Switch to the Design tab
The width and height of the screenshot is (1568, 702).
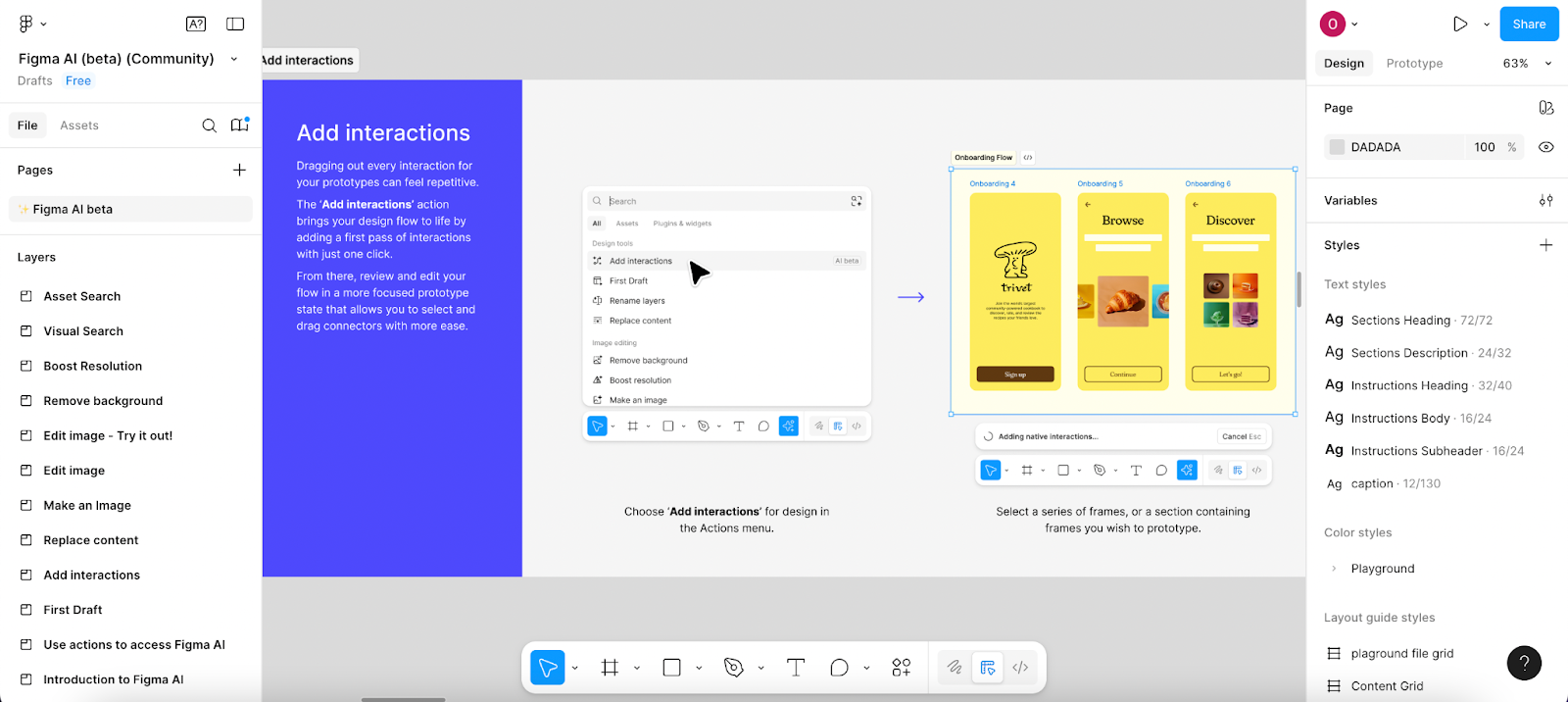1344,63
